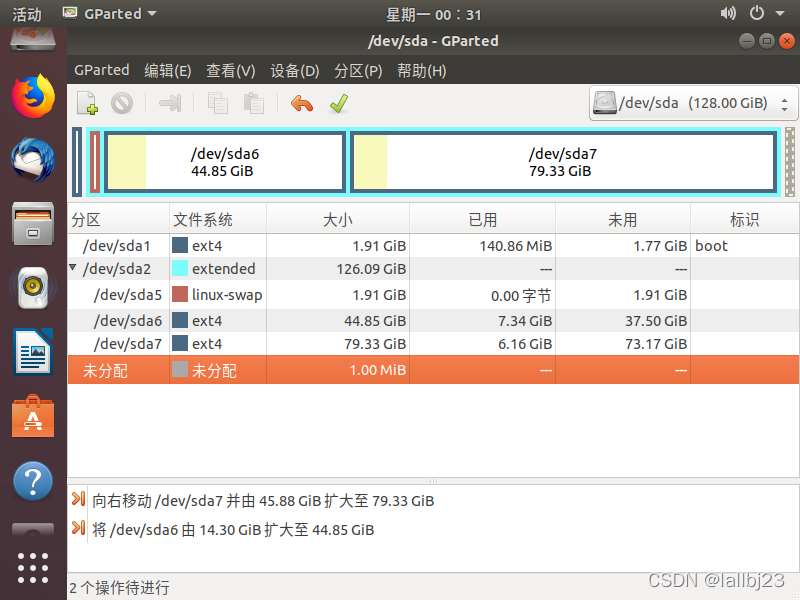Click red linux-swap color swatch
This screenshot has height=600, width=800.
(180, 294)
